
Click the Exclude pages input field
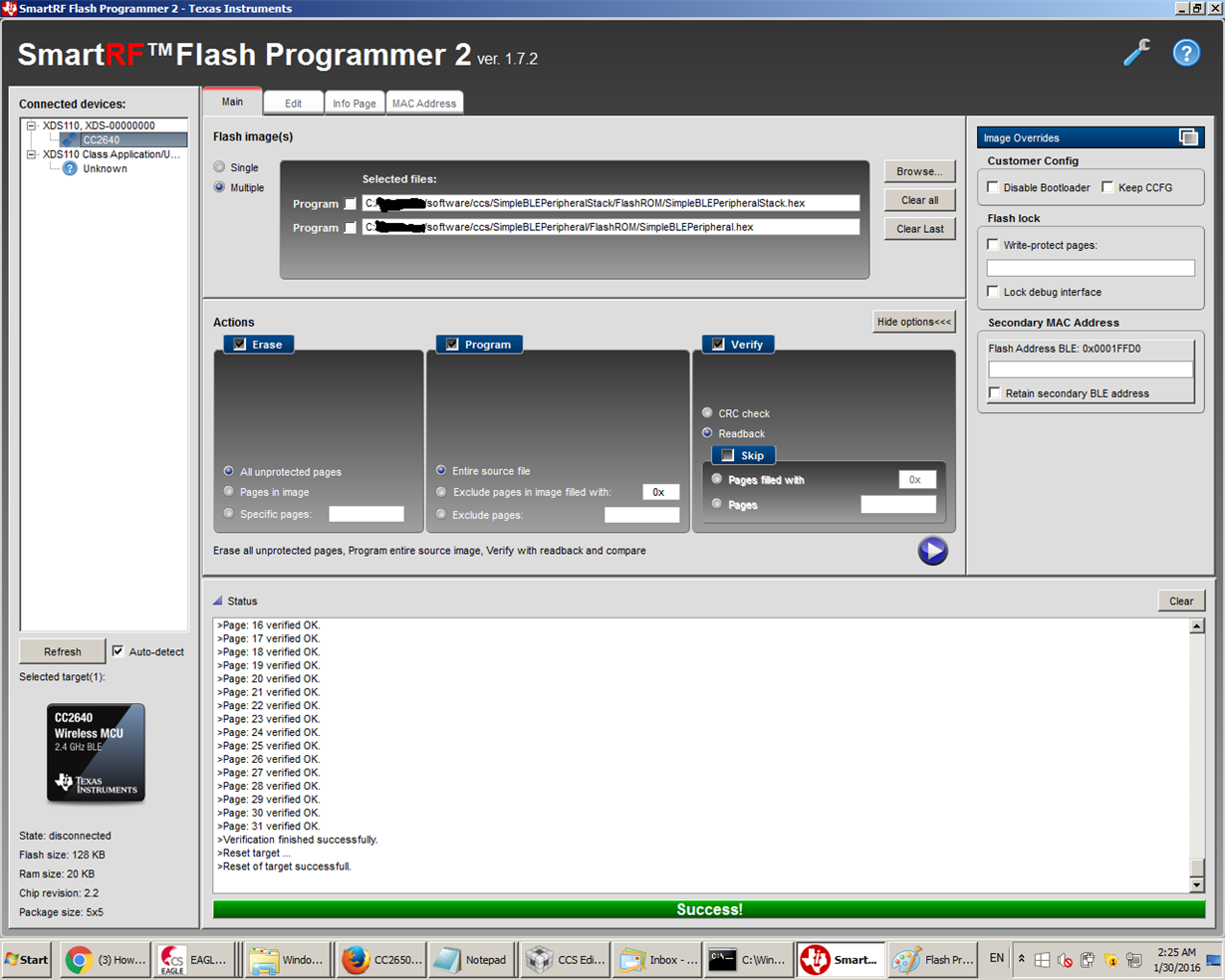(x=641, y=515)
